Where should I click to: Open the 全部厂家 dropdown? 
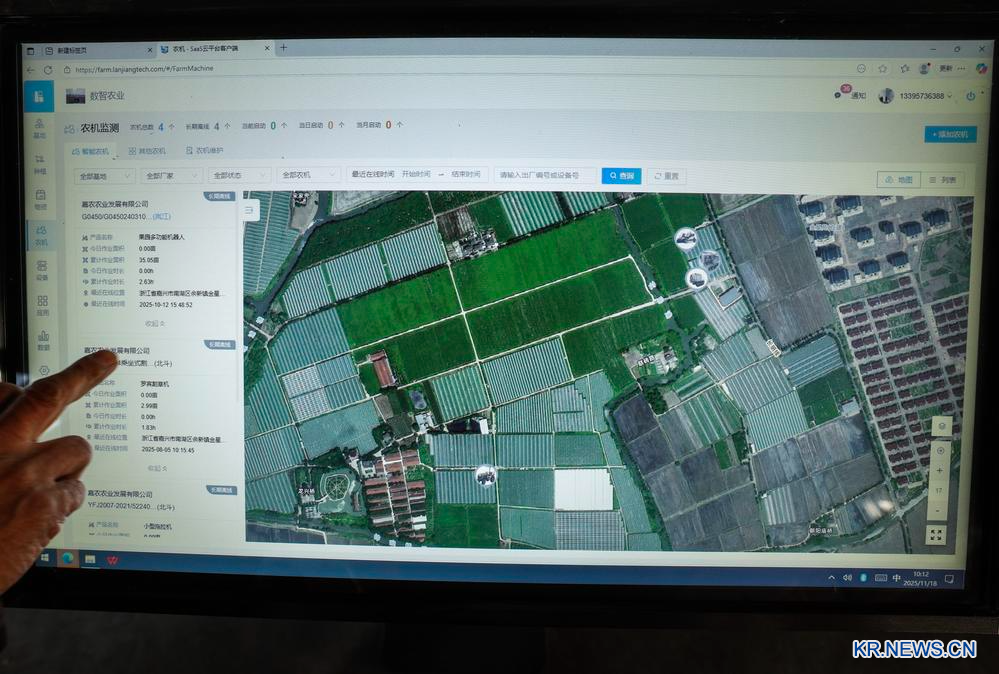coord(172,175)
